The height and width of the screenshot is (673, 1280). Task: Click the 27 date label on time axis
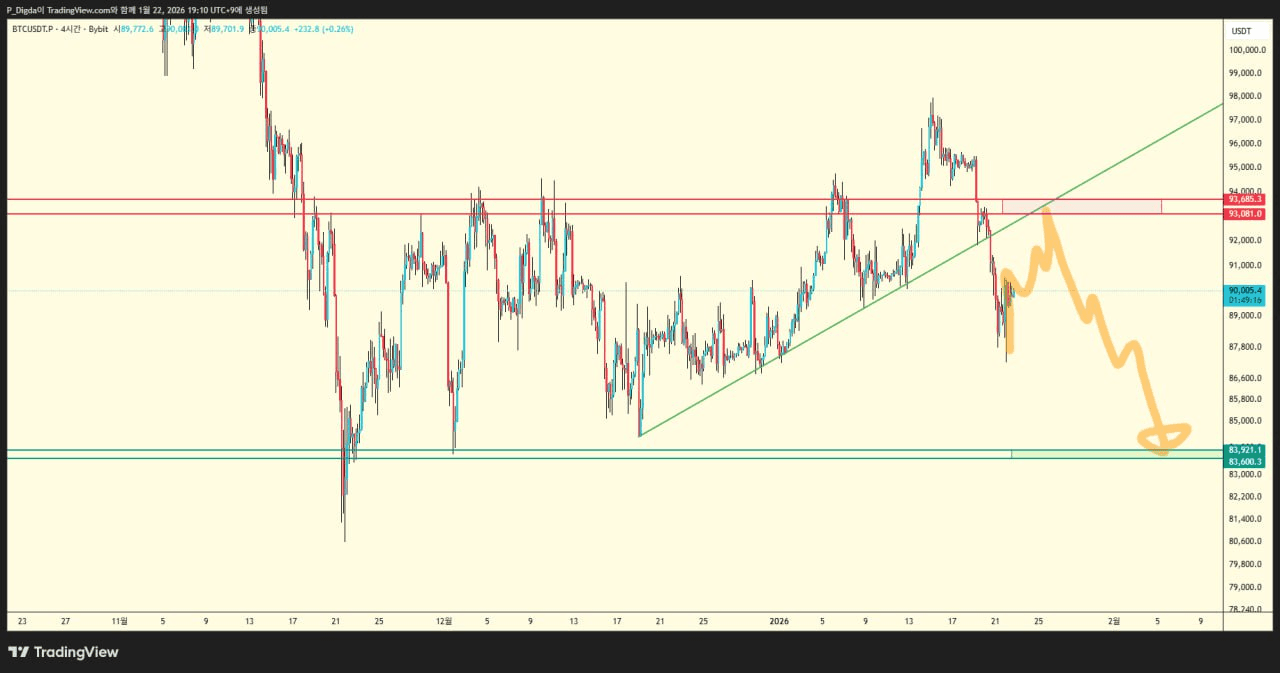65,621
